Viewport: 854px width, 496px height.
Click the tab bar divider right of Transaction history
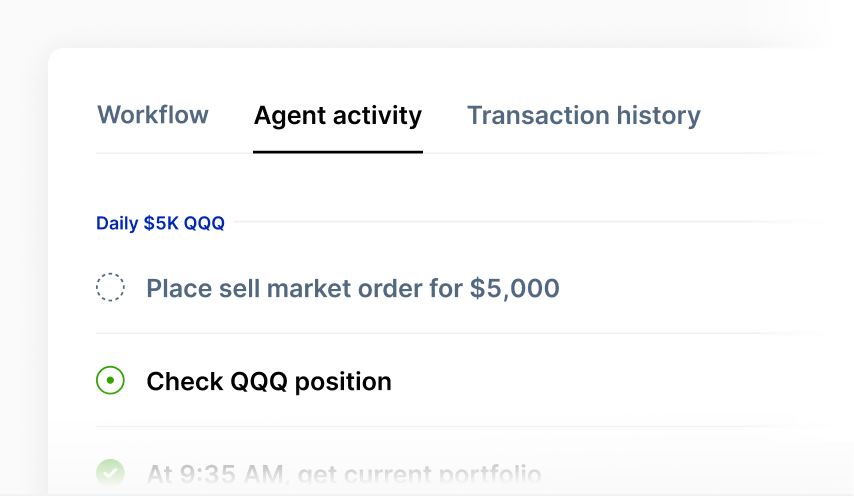click(760, 153)
